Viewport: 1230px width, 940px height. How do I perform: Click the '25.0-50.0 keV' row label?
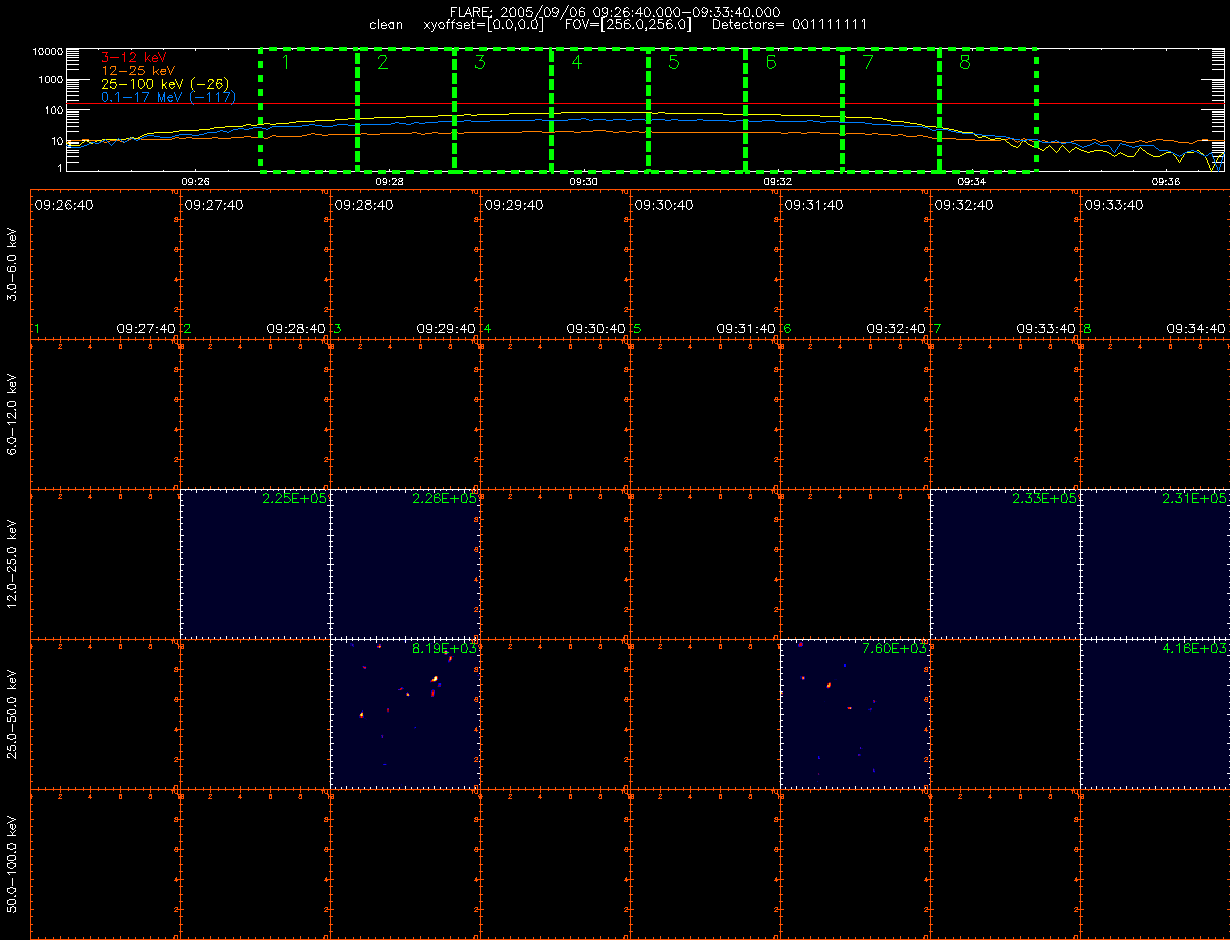click(x=12, y=714)
